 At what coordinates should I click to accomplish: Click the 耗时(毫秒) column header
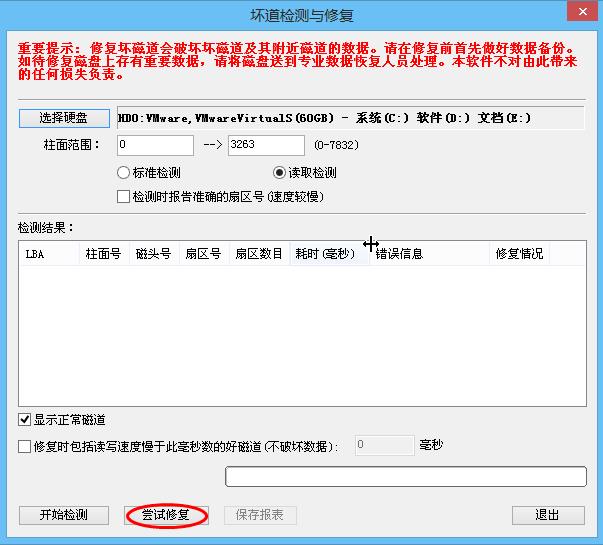pyautogui.click(x=330, y=253)
